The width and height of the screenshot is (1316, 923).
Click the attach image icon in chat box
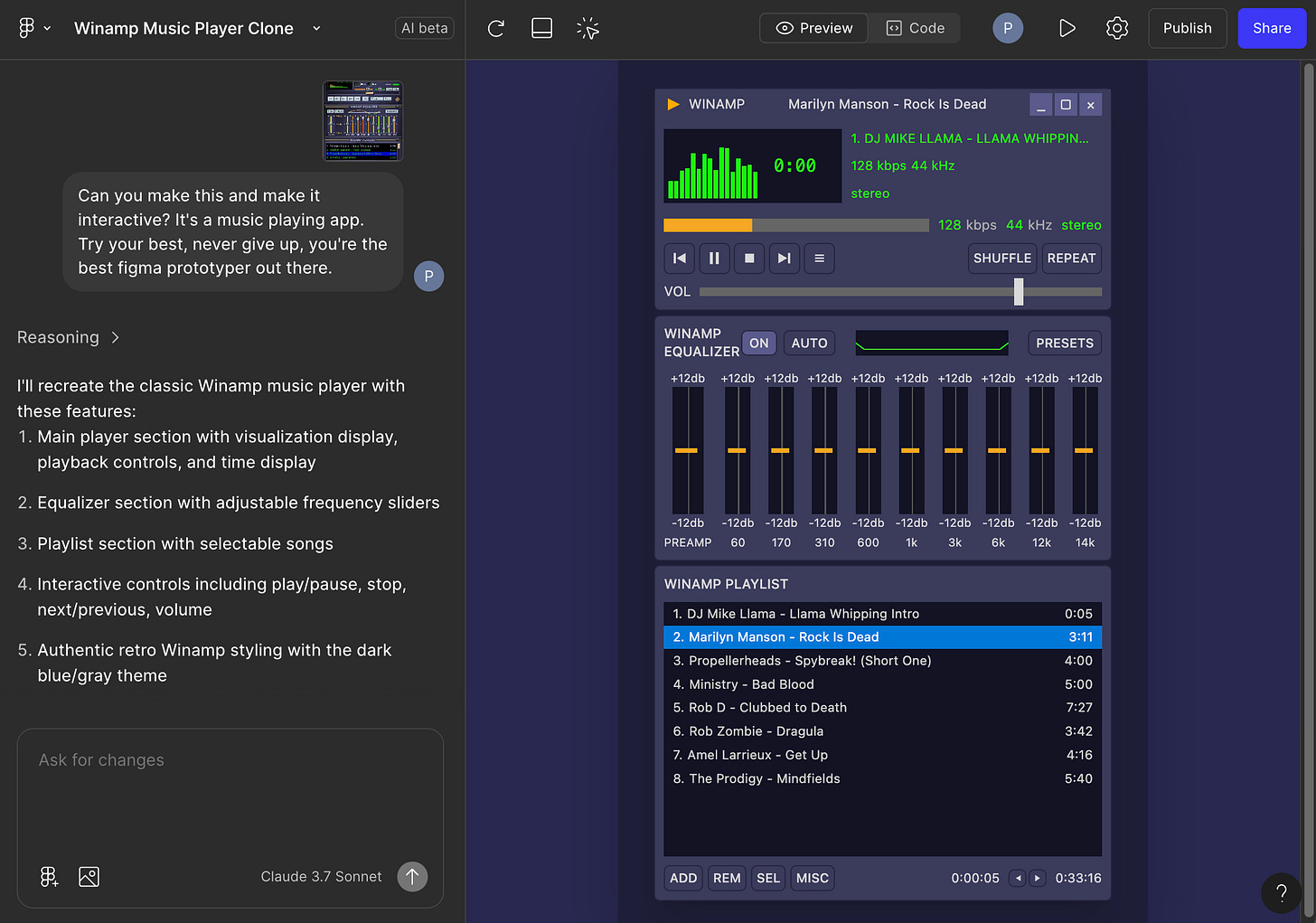89,876
